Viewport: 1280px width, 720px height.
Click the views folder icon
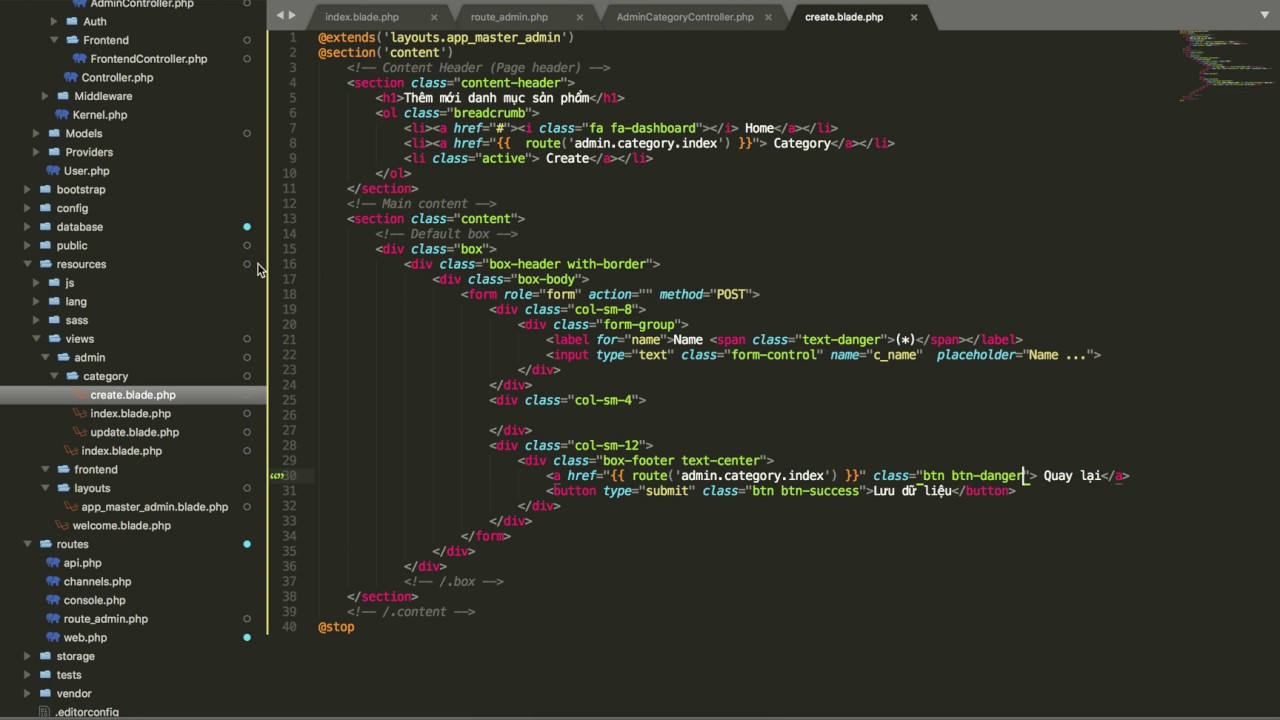pos(54,339)
